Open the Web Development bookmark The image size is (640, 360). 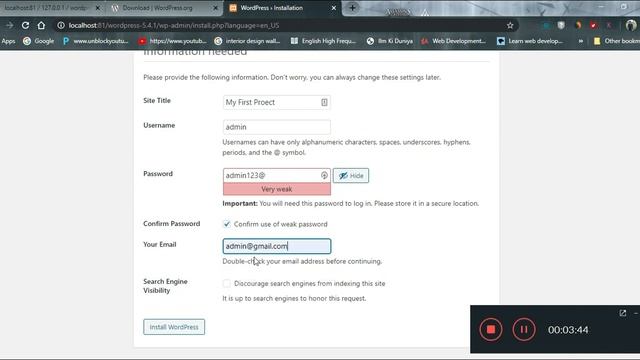(453, 41)
